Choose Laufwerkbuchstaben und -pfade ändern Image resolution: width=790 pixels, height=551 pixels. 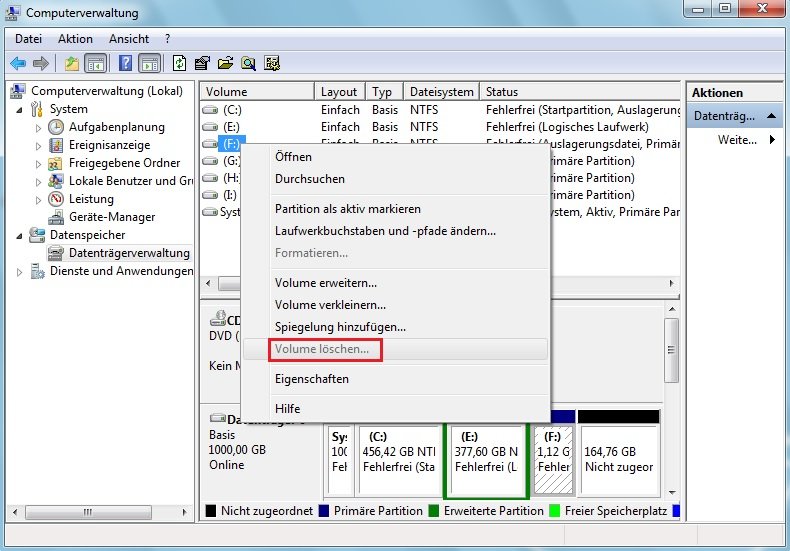(x=396, y=231)
